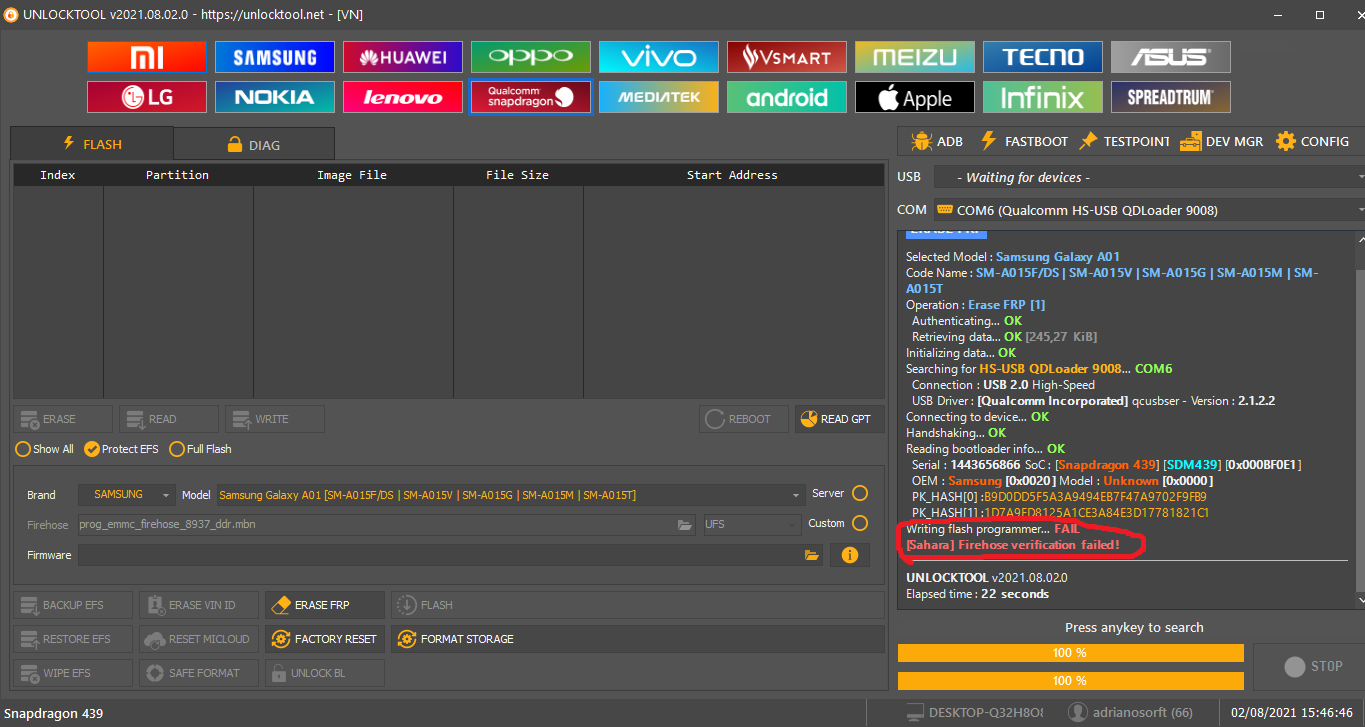Open the Spreadtrum chipset tile
Screen dimensions: 1365x727
click(x=1171, y=97)
